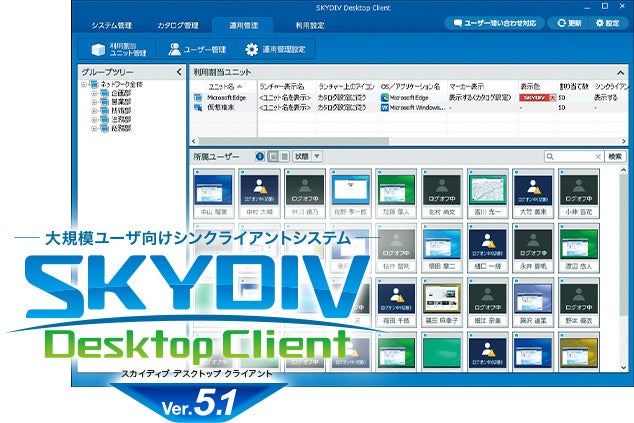The image size is (634, 423).
Task: Open the システム管理 tab
Action: coord(111,25)
